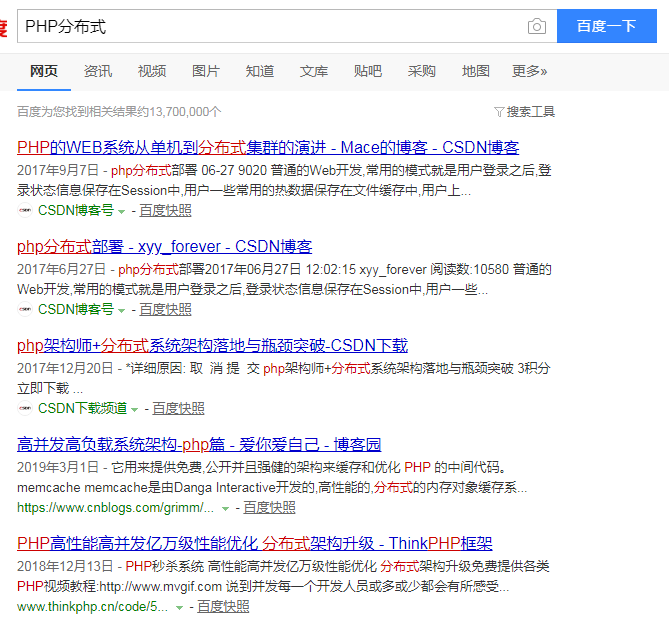Click the snippet text 立即下载 ...
Viewport: 669px width, 625px height.
pos(43,388)
